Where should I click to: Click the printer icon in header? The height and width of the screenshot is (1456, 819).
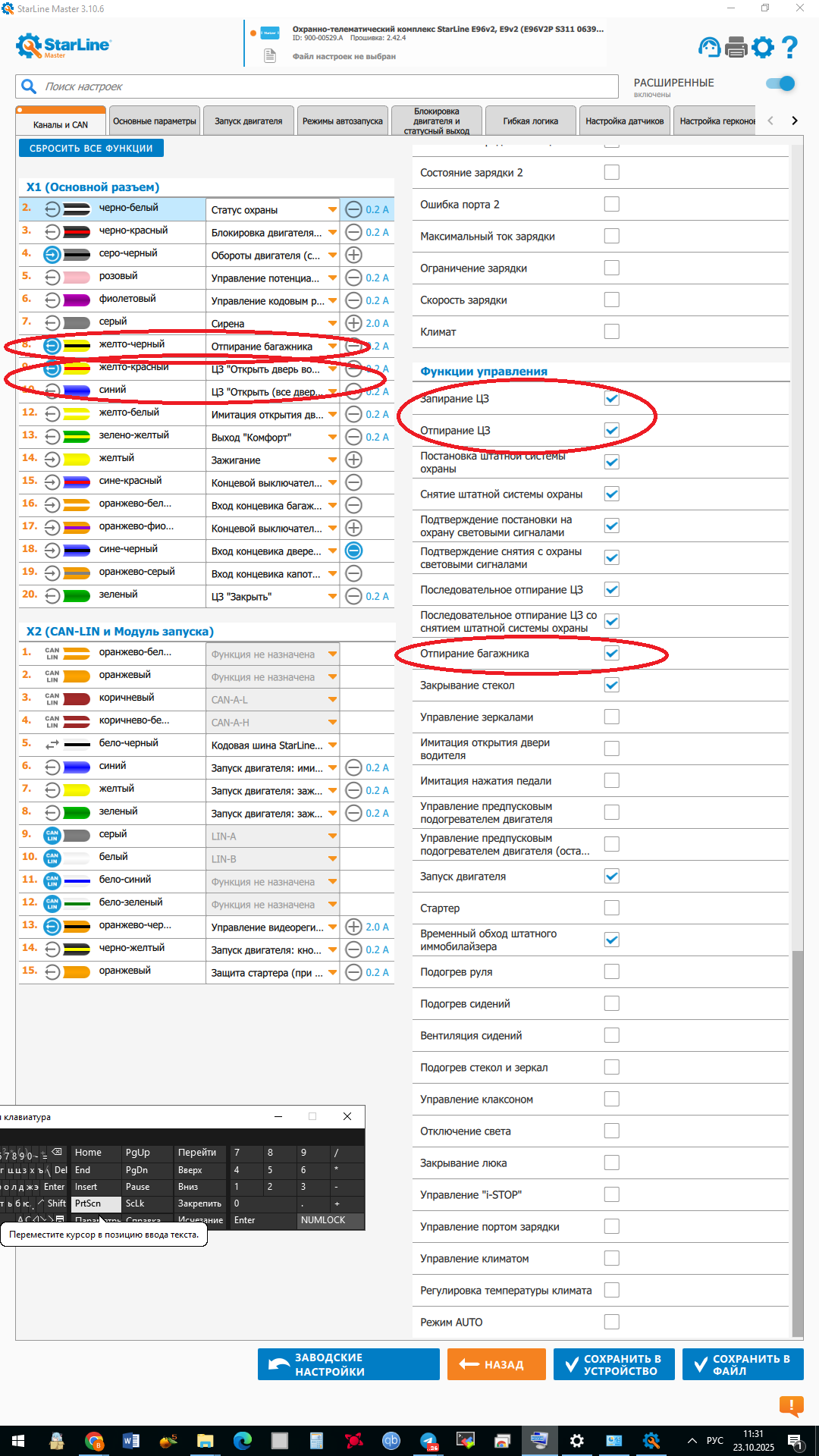tap(736, 48)
